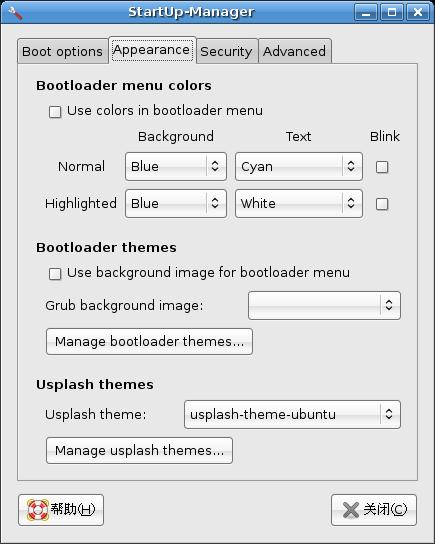Open the Advanced tab
The height and width of the screenshot is (544, 435).
[295, 51]
